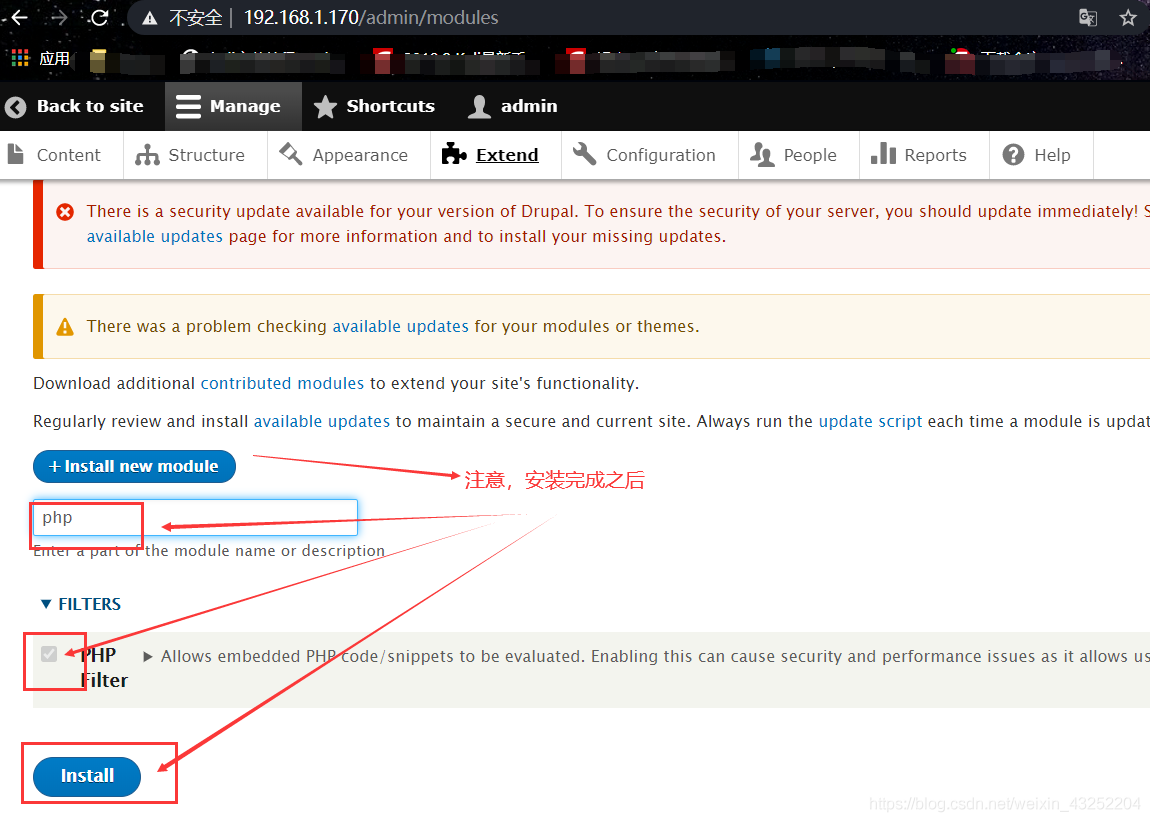Click the Shortcuts star icon
Image resolution: width=1150 pixels, height=822 pixels.
pos(325,107)
